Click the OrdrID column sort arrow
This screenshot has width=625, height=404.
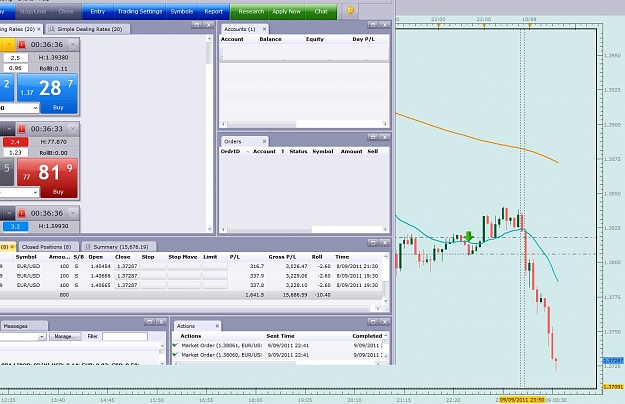coord(248,152)
